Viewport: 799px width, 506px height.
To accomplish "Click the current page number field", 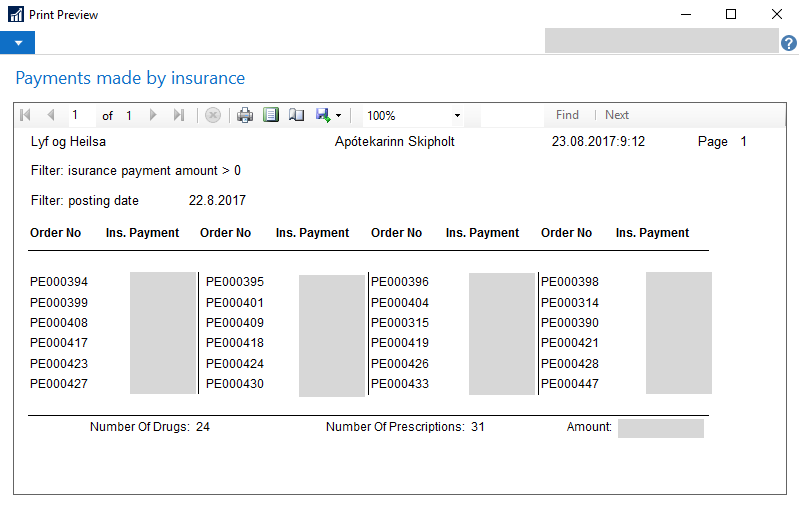I will pyautogui.click(x=82, y=115).
